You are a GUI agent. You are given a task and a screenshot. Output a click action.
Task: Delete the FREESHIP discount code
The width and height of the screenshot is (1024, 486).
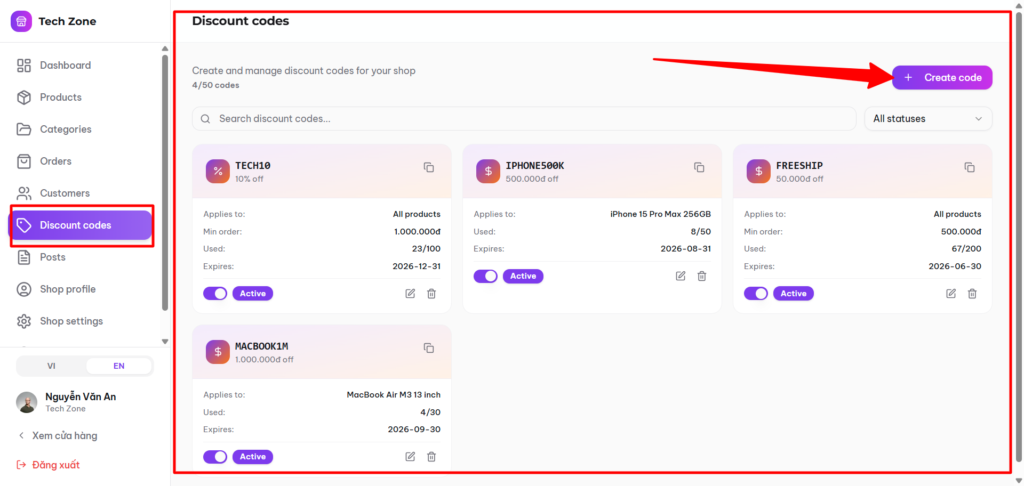point(972,293)
